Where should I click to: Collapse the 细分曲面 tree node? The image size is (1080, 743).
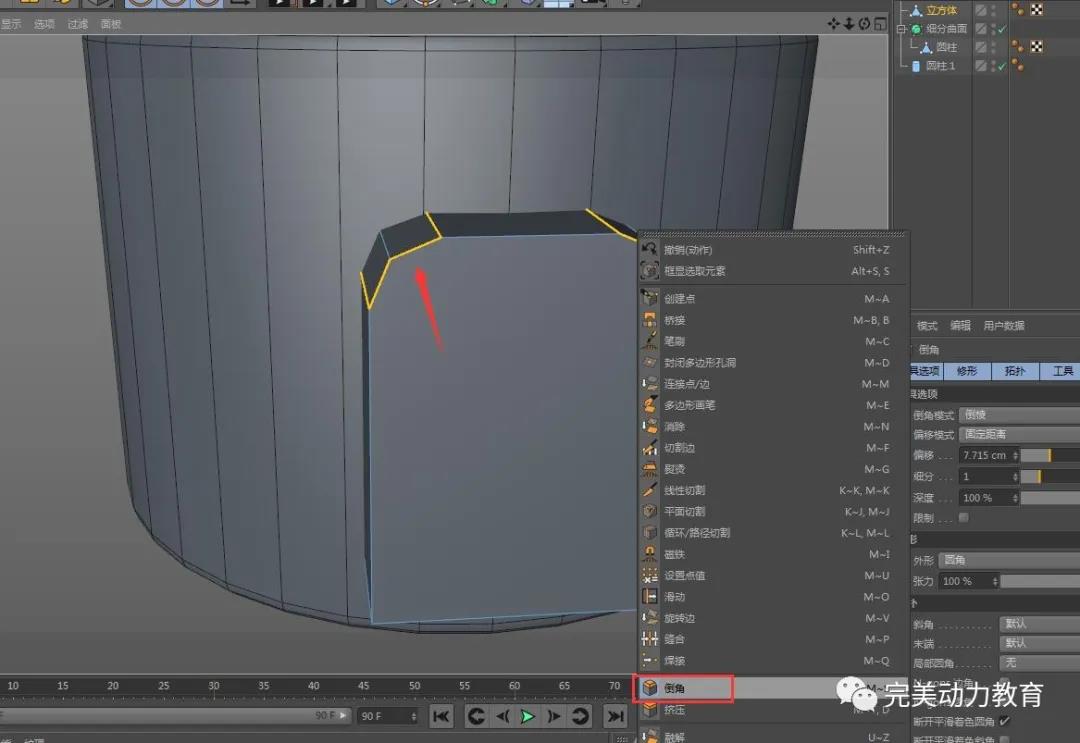pos(901,29)
